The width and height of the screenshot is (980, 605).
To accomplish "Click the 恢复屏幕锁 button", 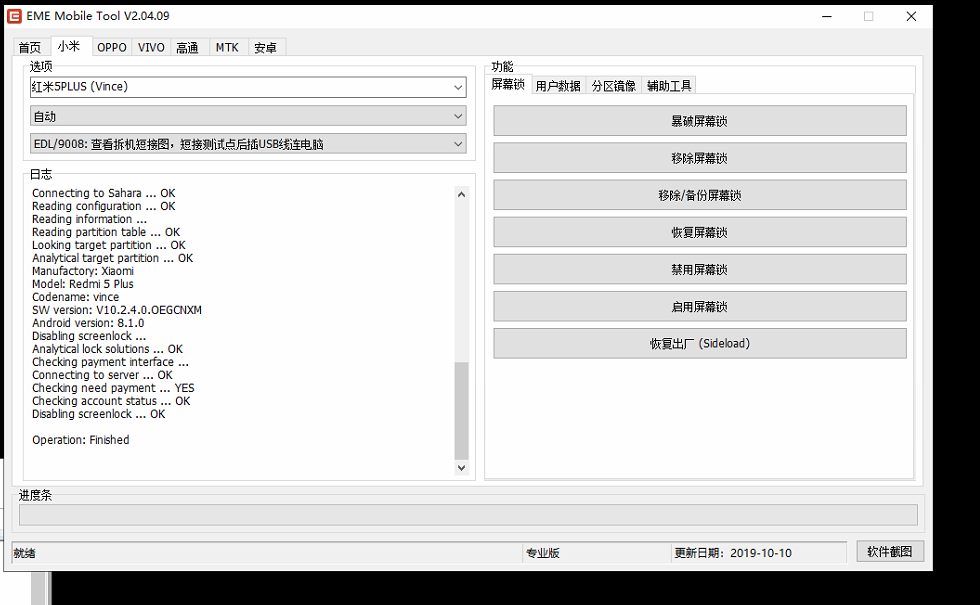I will 700,232.
